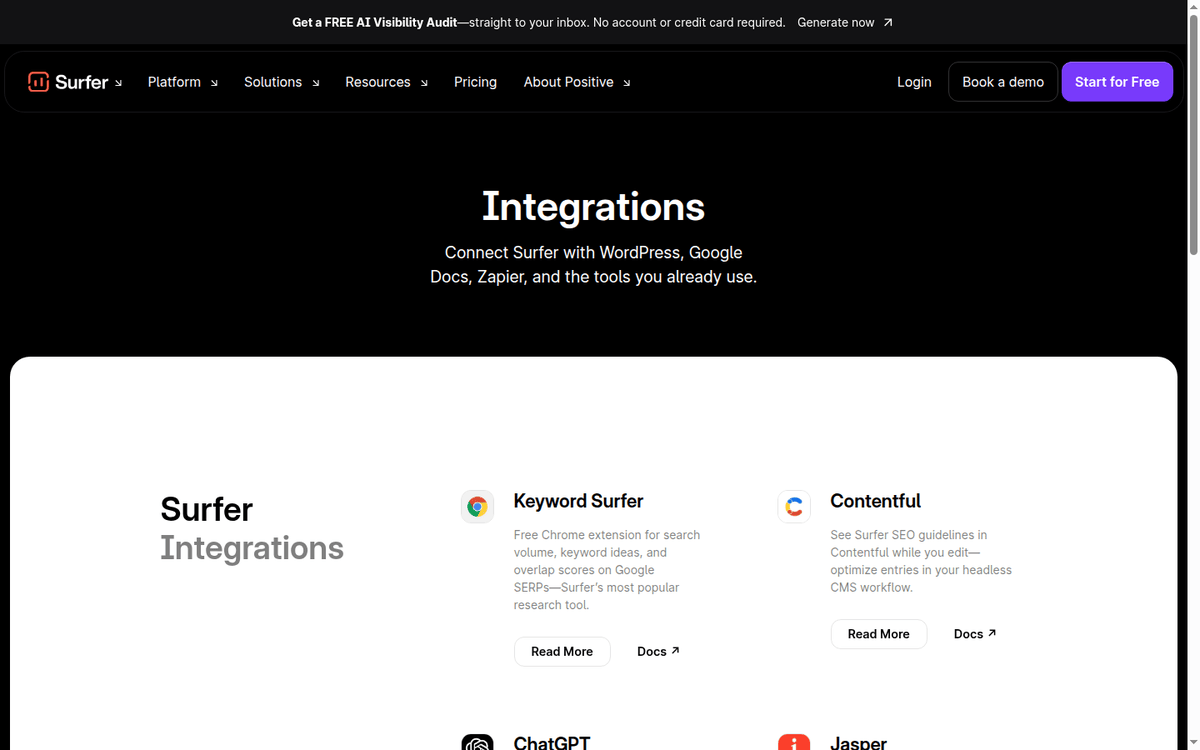
Task: Click Read More under Contentful
Action: pos(879,634)
